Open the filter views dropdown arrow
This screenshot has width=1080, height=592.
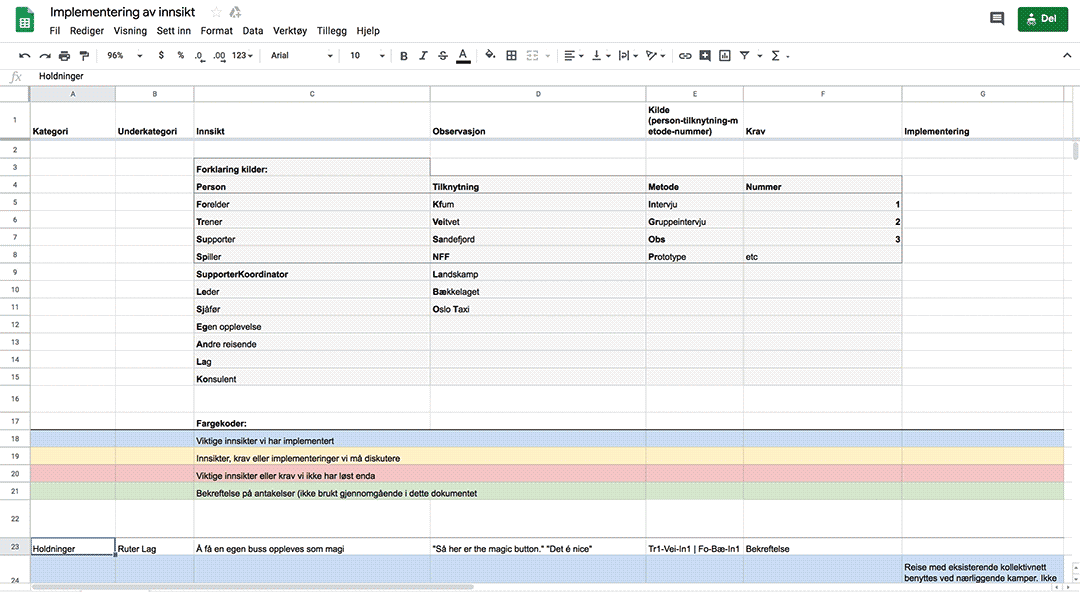click(x=760, y=56)
